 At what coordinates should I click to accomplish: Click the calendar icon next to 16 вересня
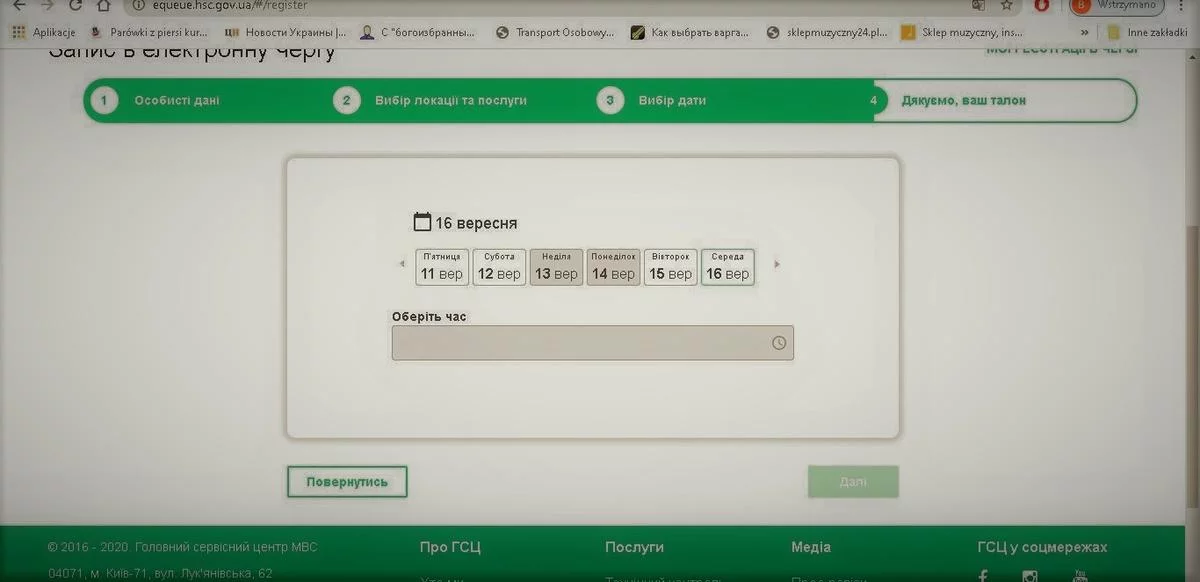click(422, 222)
